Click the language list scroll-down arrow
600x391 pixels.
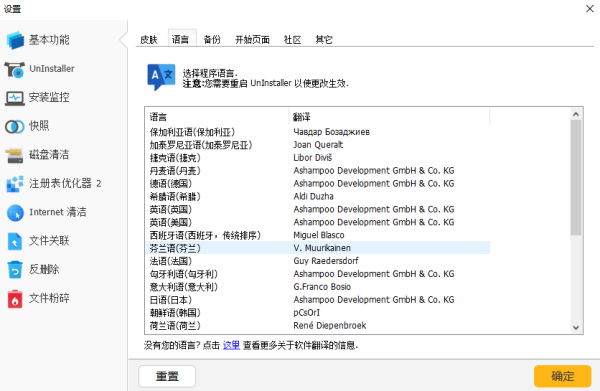coord(576,327)
